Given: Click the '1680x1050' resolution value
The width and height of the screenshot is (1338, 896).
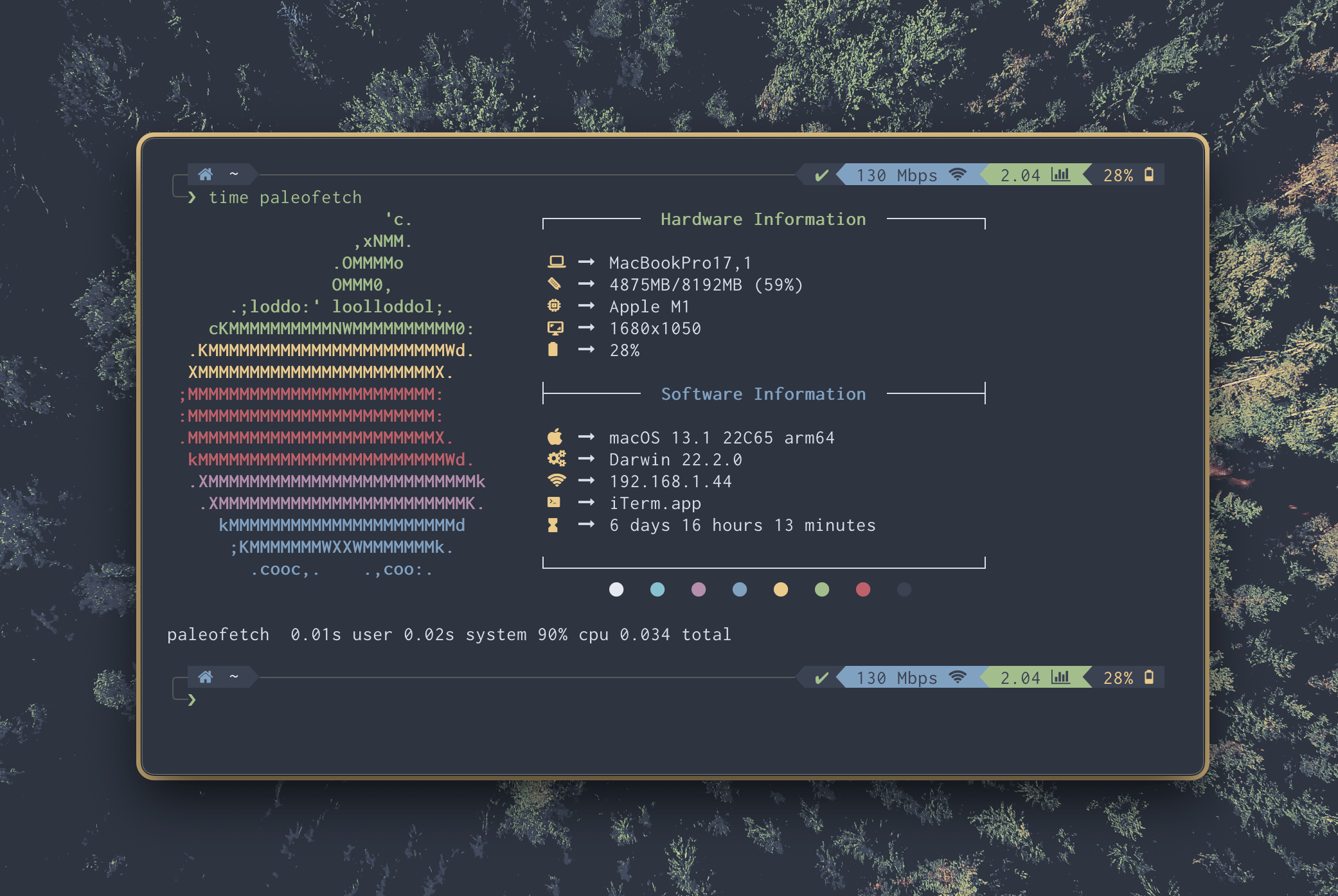Looking at the screenshot, I should point(656,328).
